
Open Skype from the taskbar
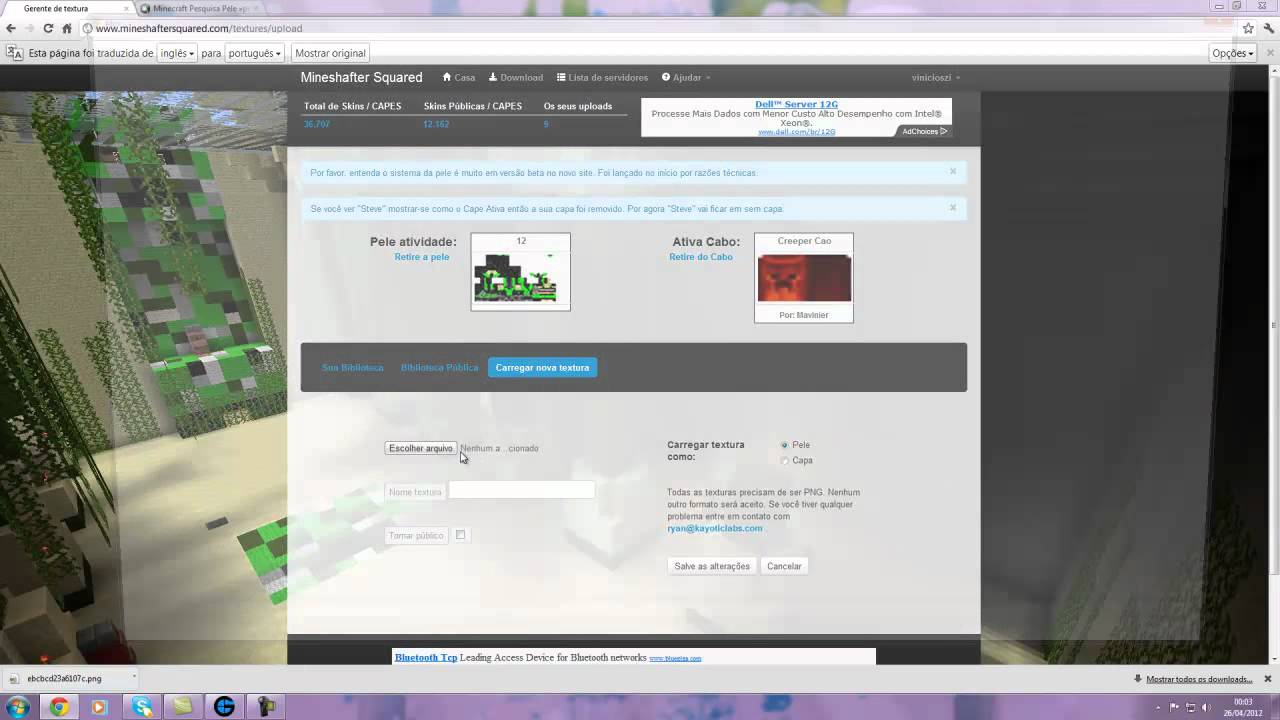pos(142,707)
